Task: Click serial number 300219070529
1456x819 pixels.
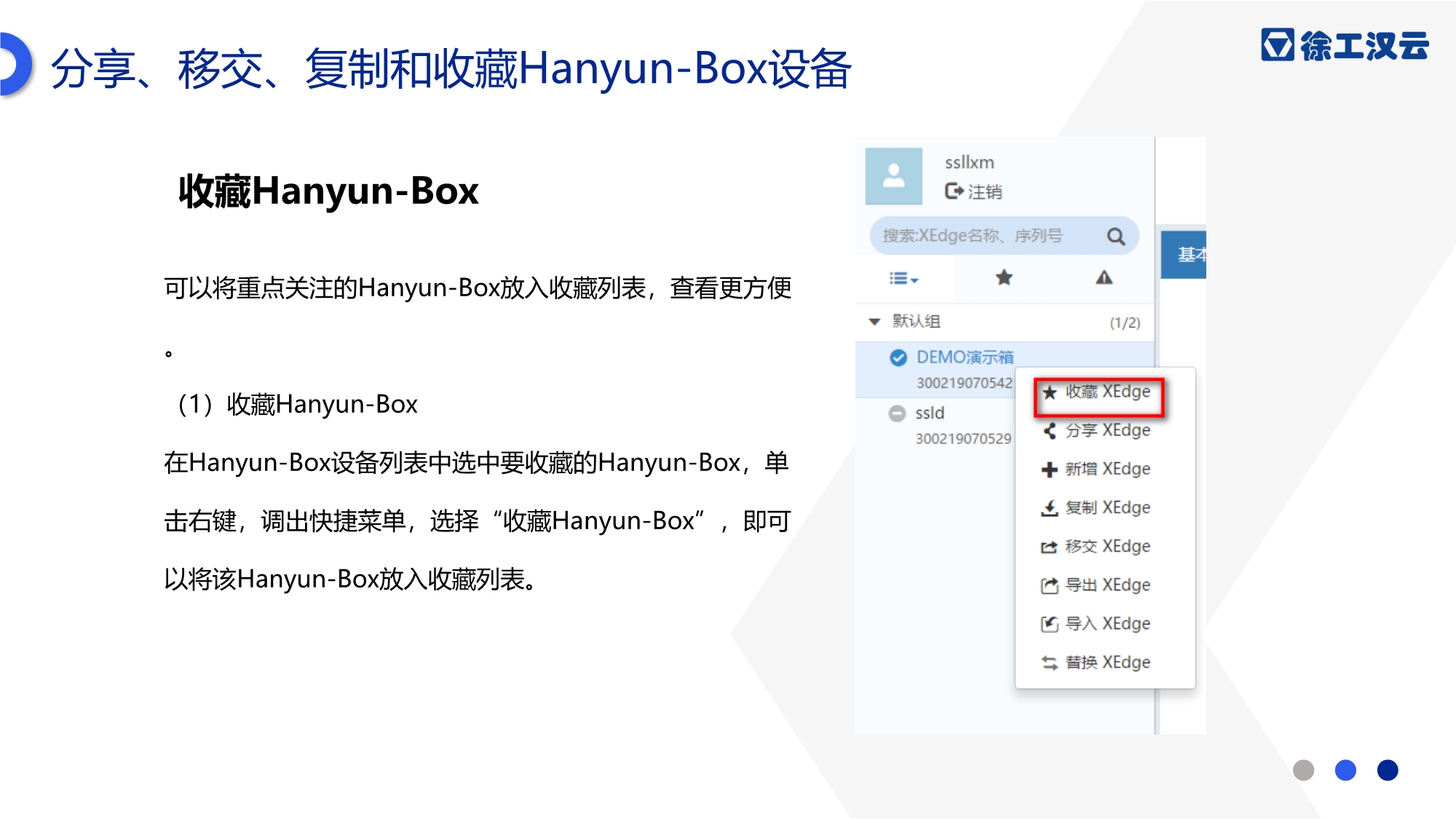Action: [x=963, y=438]
